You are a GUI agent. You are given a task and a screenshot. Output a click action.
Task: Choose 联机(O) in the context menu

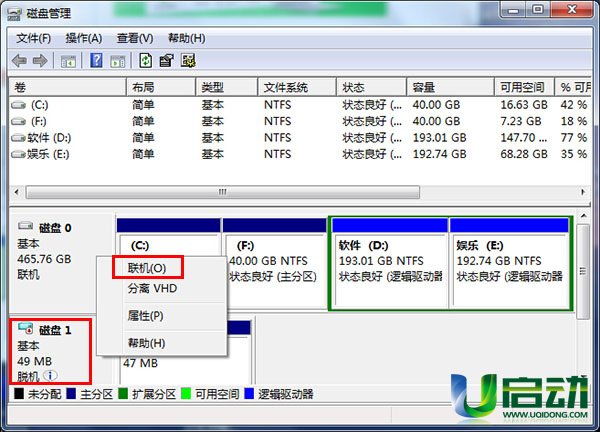[148, 267]
